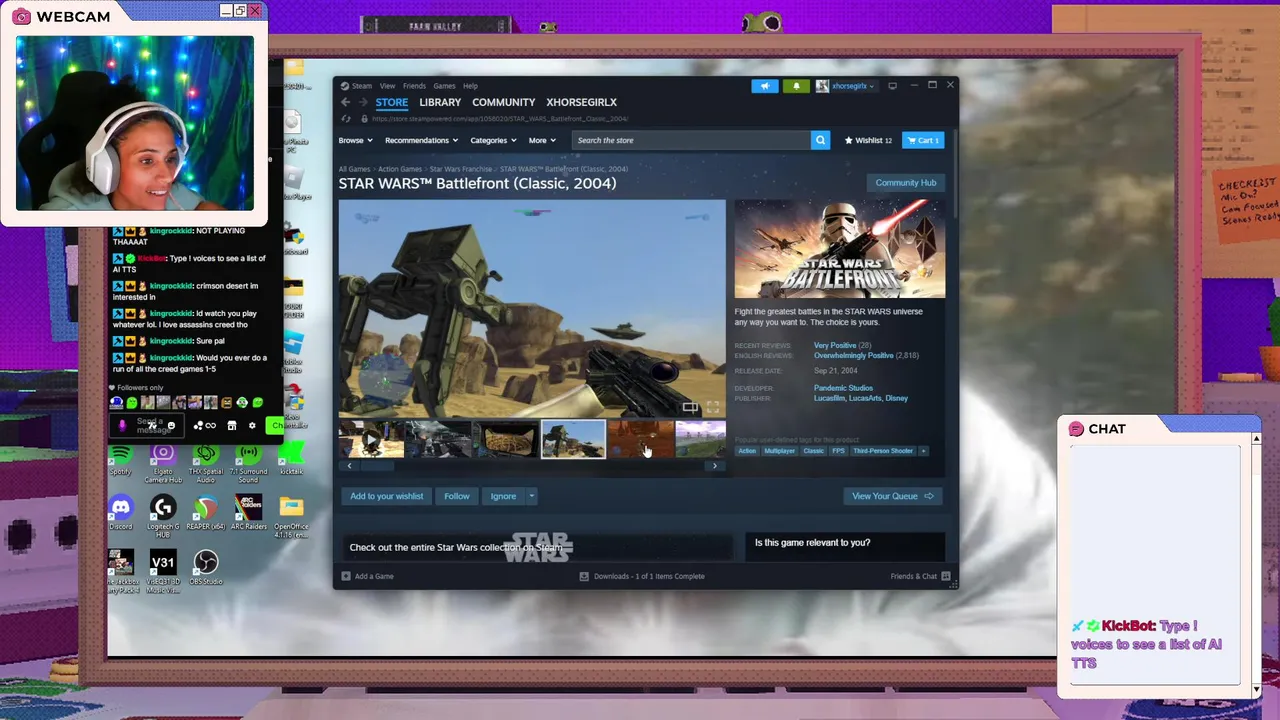Open the OBS Studio desktop shortcut
The height and width of the screenshot is (720, 1280).
[x=205, y=567]
